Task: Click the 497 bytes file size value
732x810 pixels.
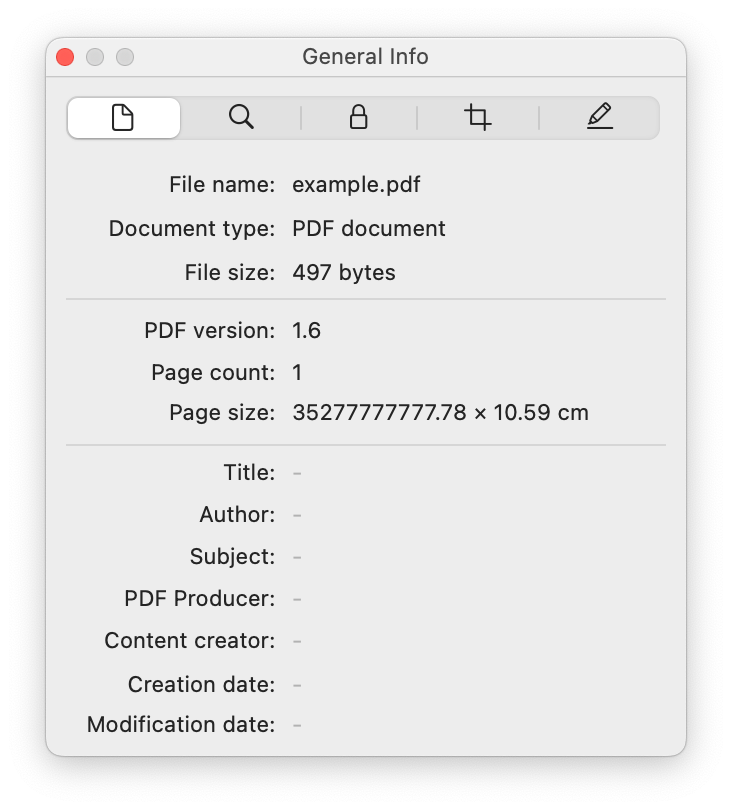Action: (x=343, y=273)
